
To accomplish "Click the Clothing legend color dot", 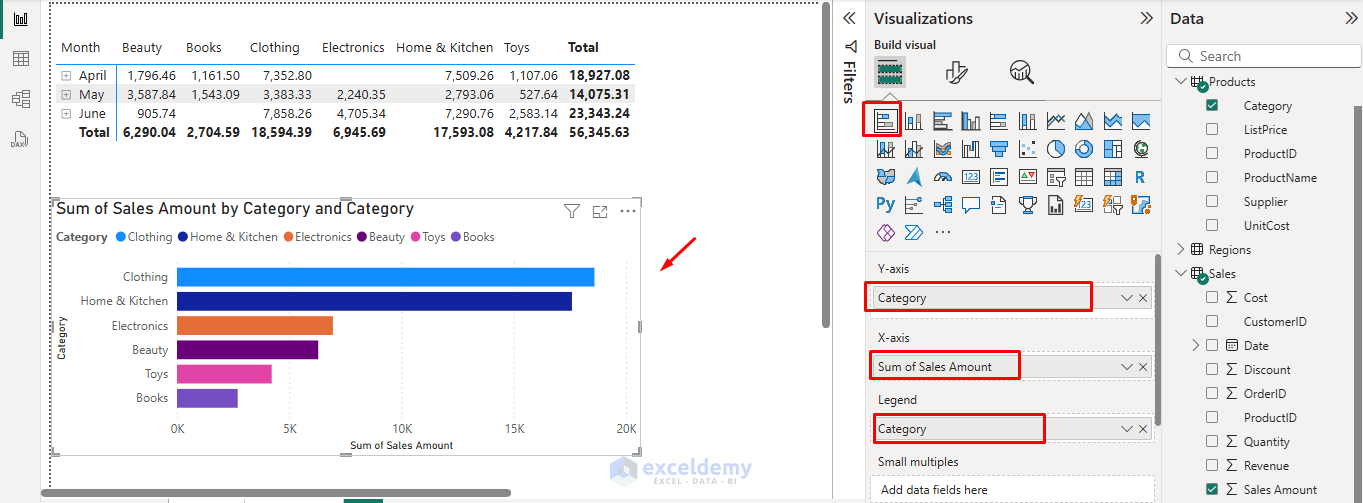I will click(x=121, y=237).
